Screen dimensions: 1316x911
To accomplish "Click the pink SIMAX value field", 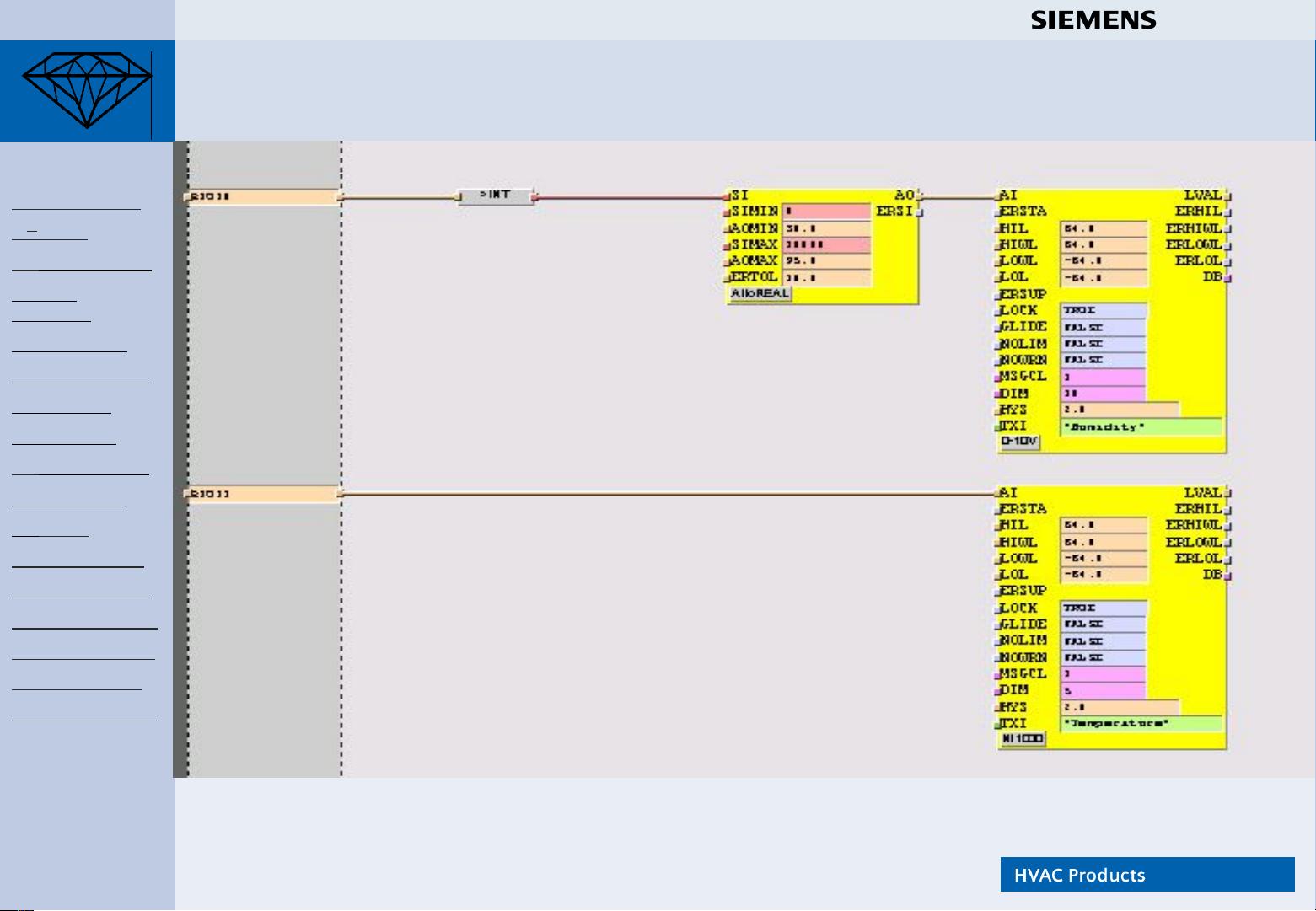I will click(x=826, y=245).
